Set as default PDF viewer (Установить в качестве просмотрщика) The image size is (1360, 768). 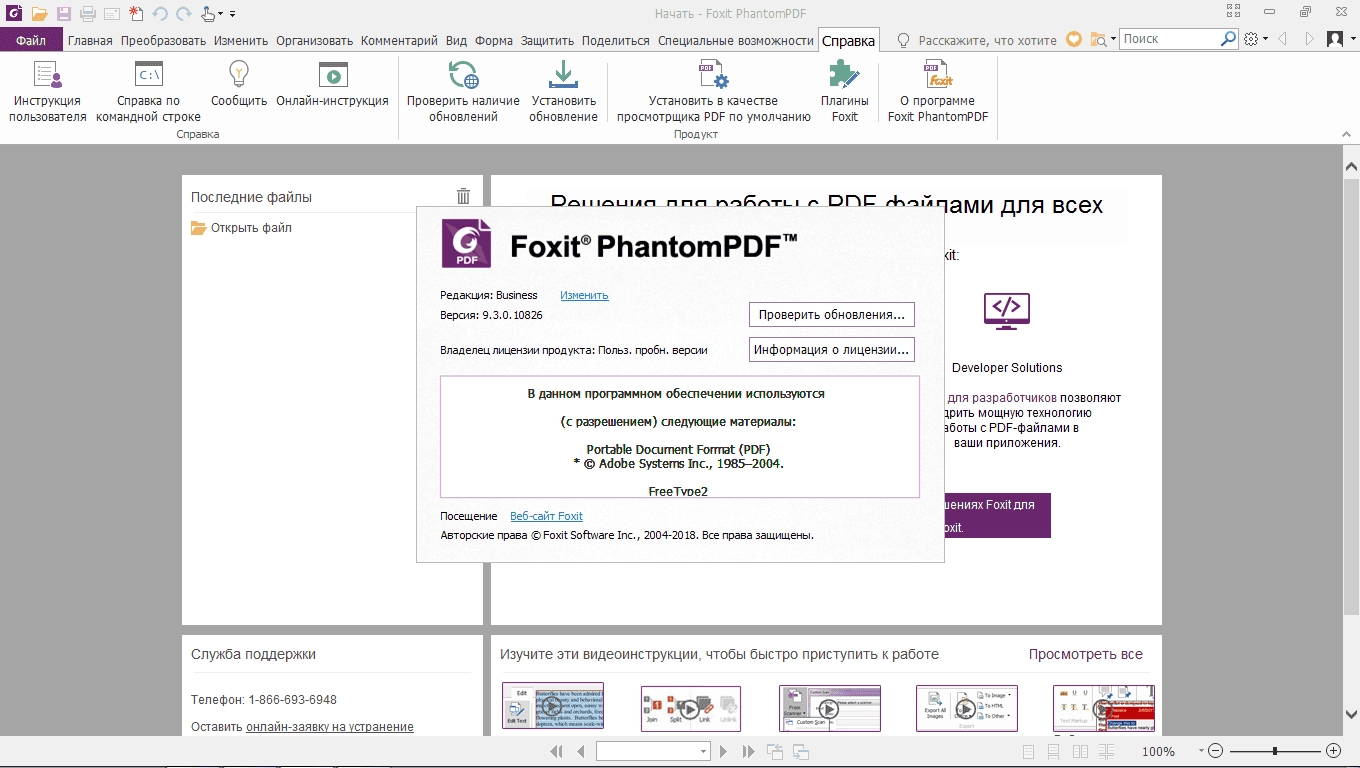(x=713, y=91)
